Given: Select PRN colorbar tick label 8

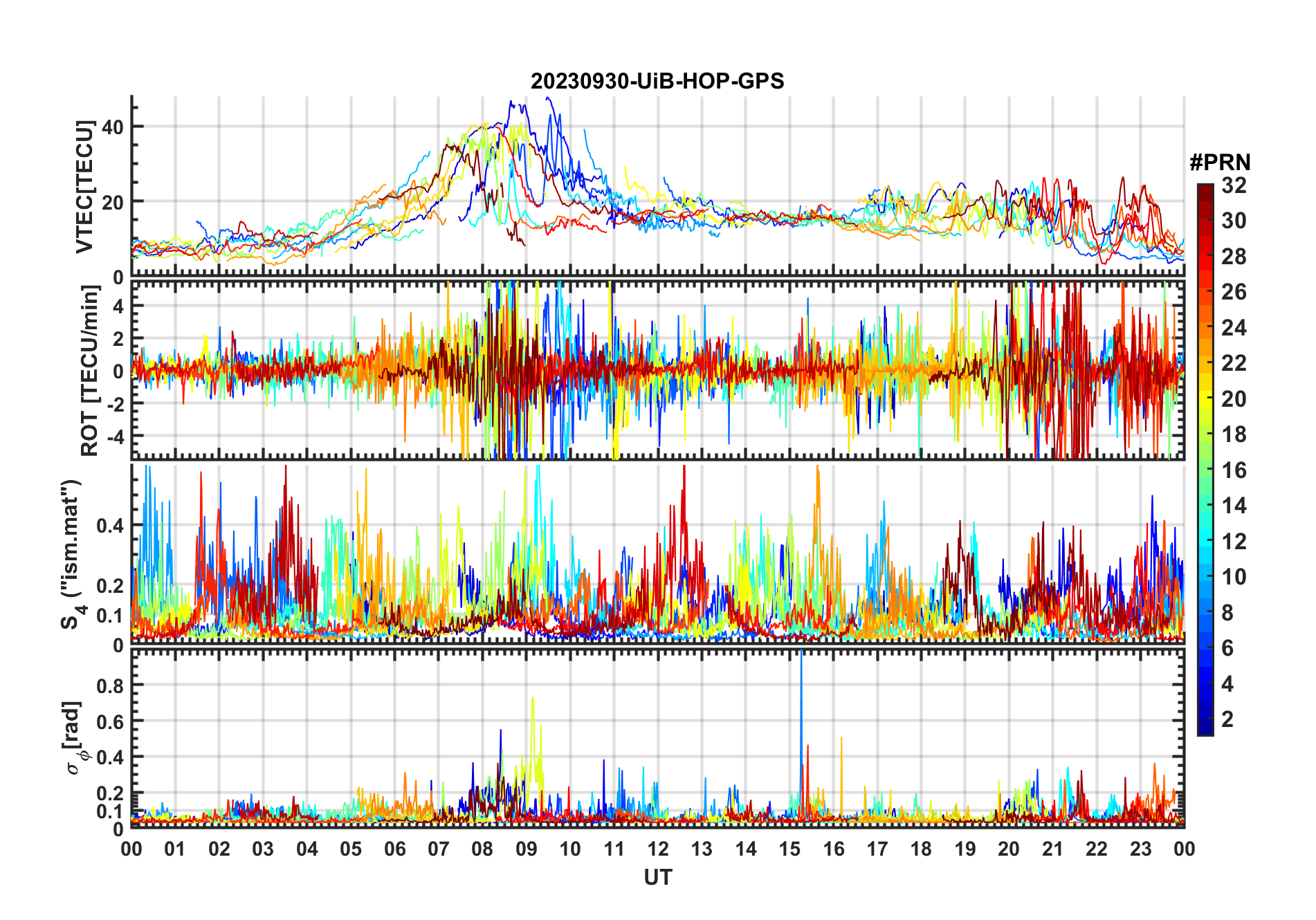Looking at the screenshot, I should [x=1227, y=613].
